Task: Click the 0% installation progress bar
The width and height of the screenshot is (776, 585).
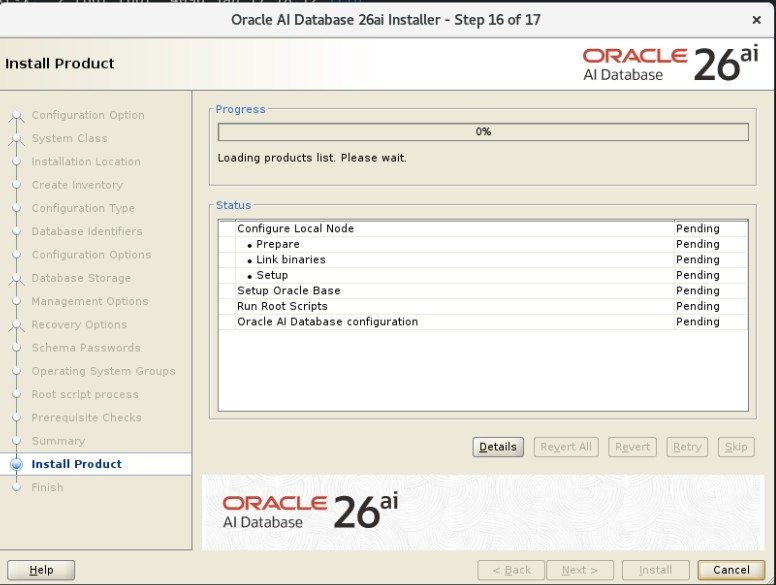Action: 483,132
